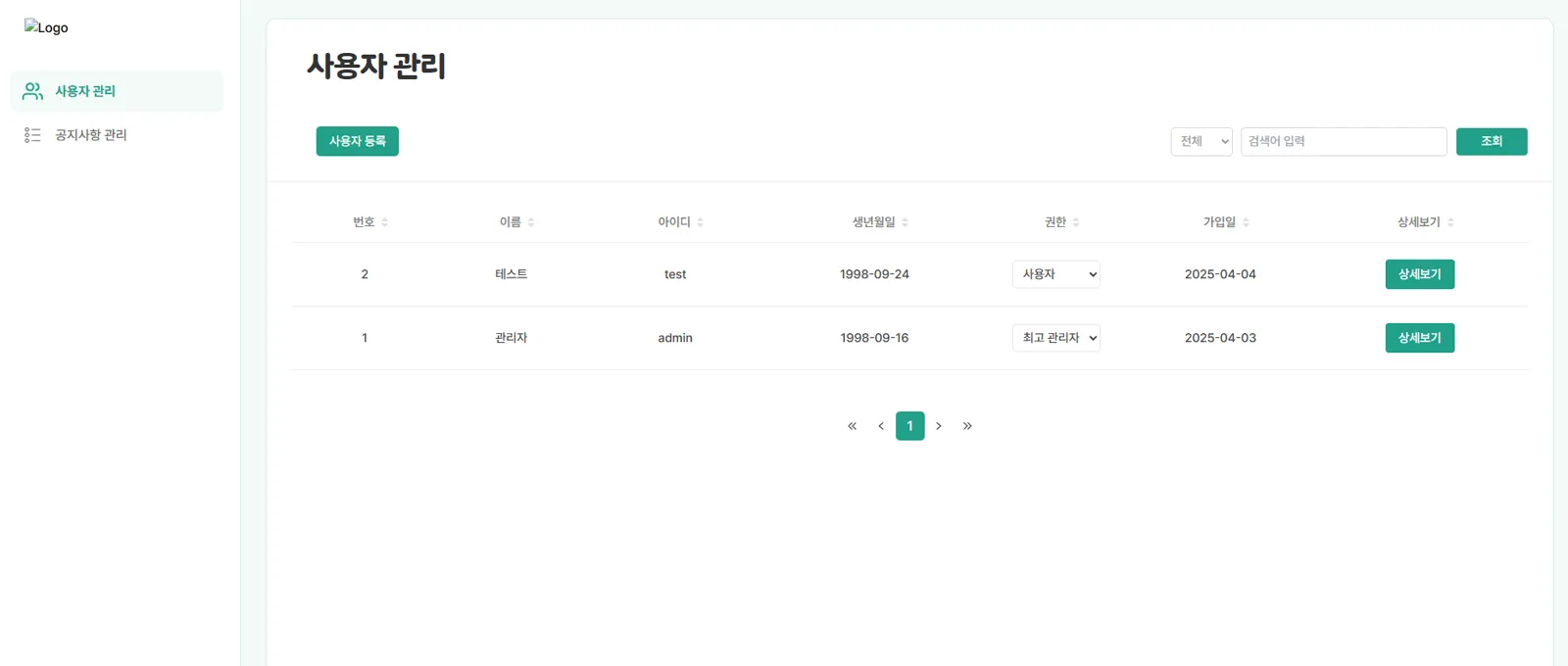Click the 조회 search button
Image resolution: width=1568 pixels, height=666 pixels.
coord(1492,141)
